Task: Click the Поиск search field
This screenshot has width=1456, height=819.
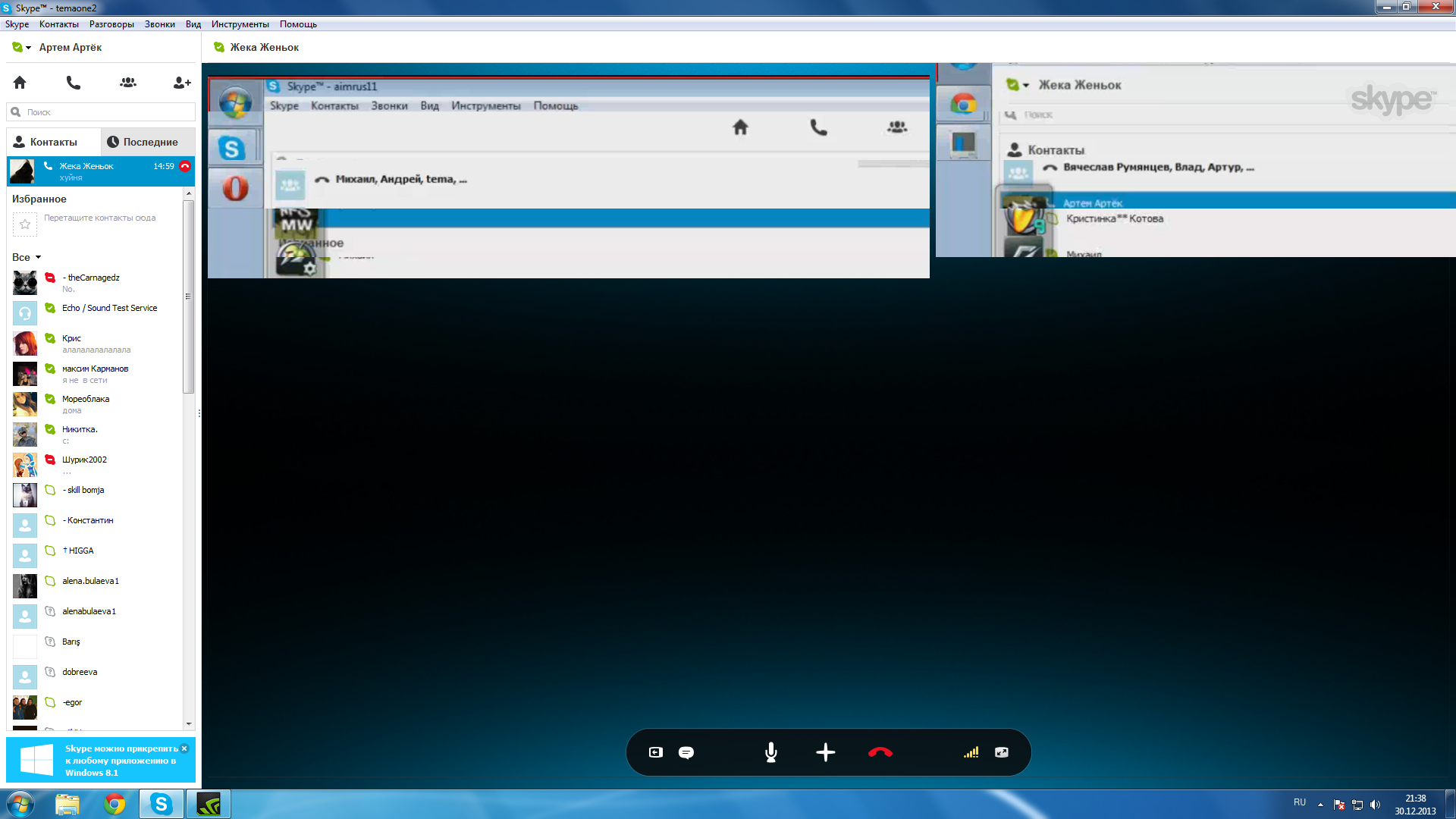Action: pyautogui.click(x=101, y=112)
